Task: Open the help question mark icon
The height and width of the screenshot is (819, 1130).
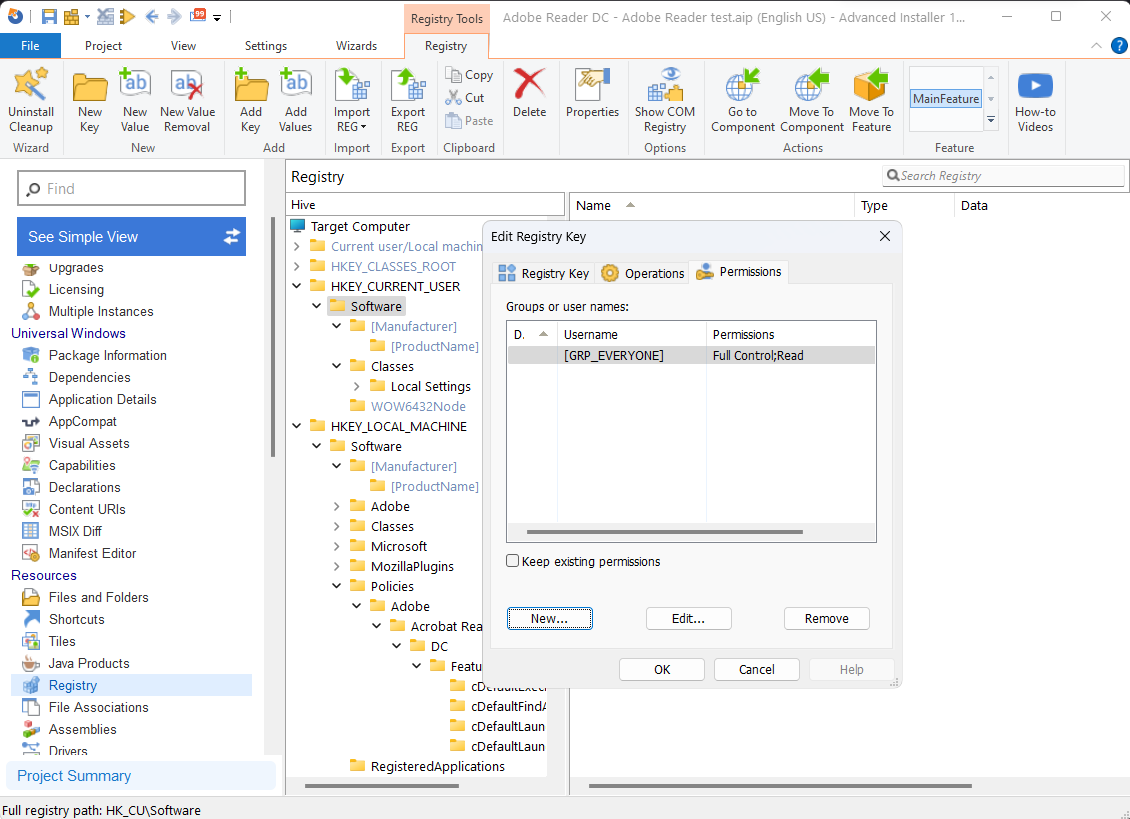Action: click(x=1118, y=45)
